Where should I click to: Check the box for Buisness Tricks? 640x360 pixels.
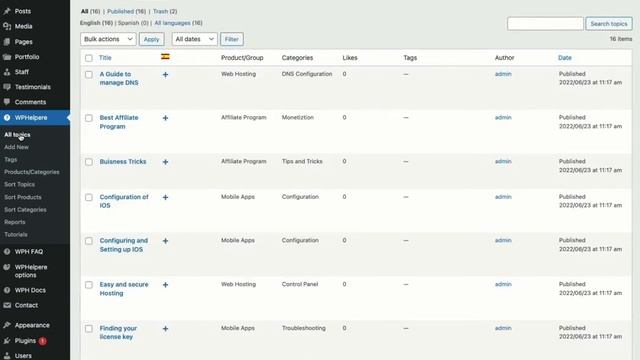89,162
